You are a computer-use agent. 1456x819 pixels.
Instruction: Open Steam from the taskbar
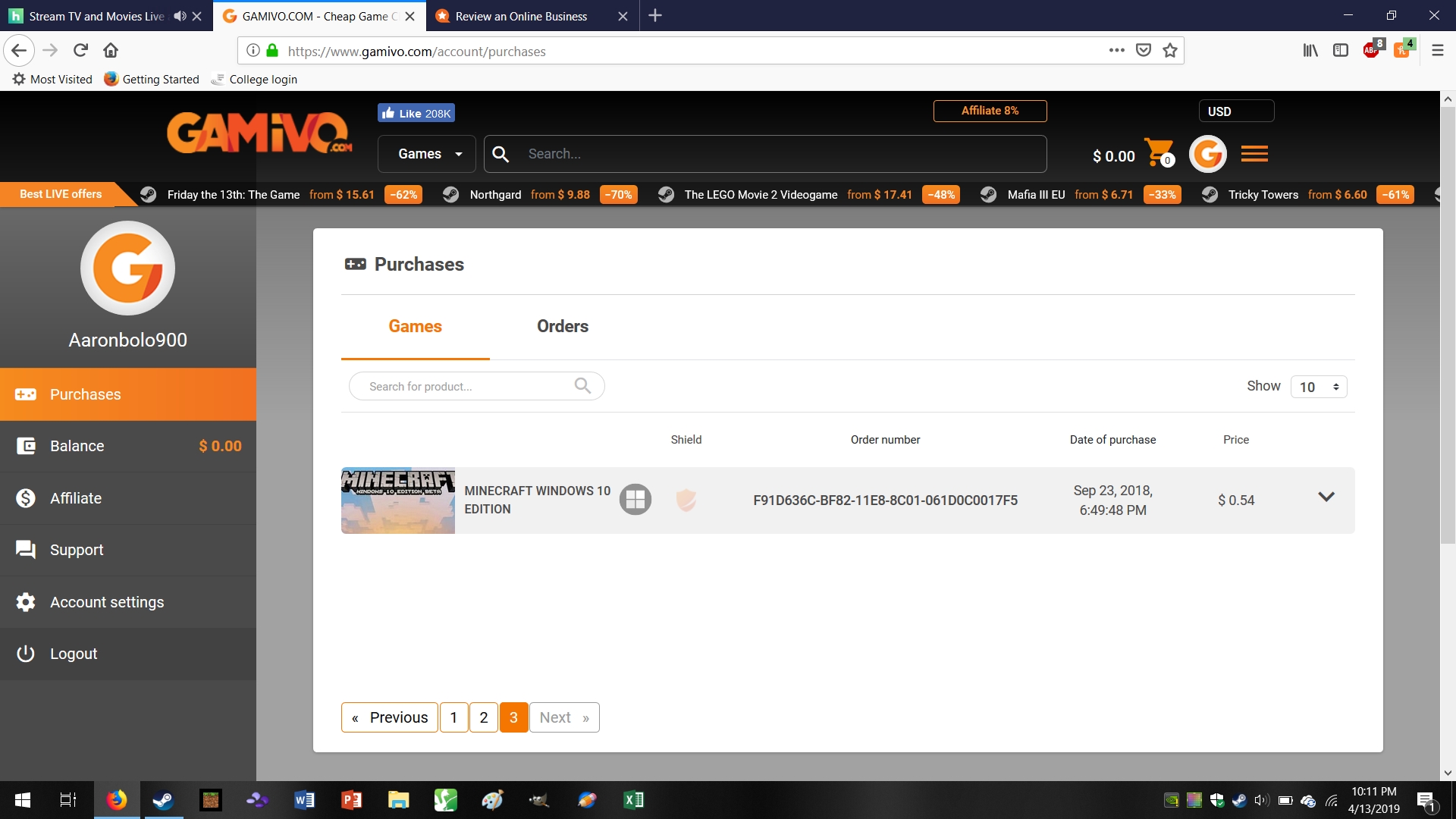(164, 800)
